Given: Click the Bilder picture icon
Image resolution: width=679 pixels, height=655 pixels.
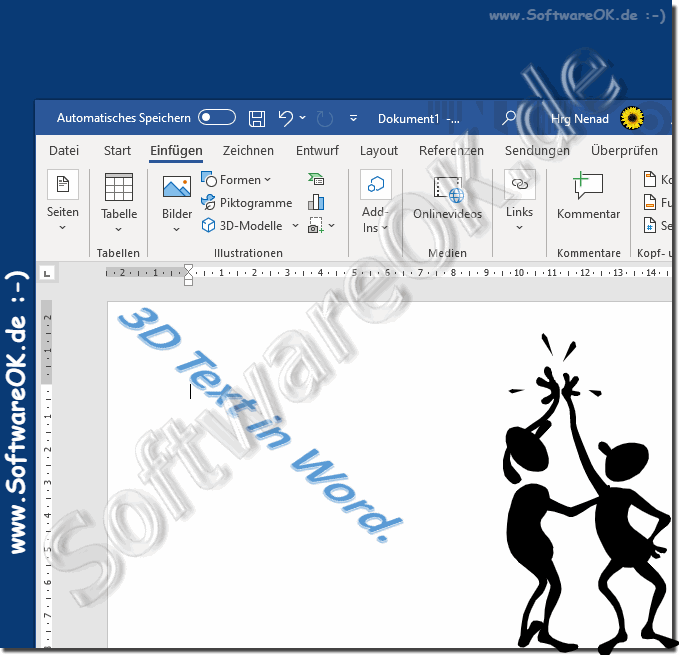Looking at the screenshot, I should pos(177,187).
